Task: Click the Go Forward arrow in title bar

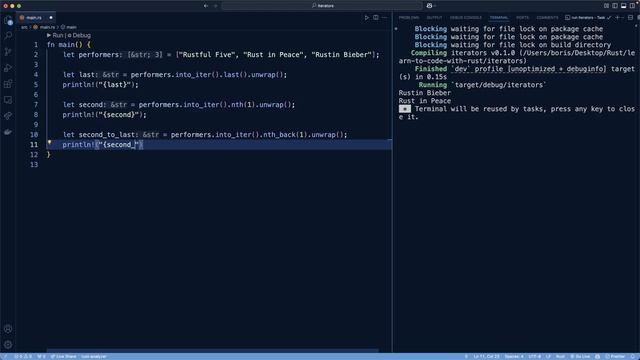Action: (216, 6)
